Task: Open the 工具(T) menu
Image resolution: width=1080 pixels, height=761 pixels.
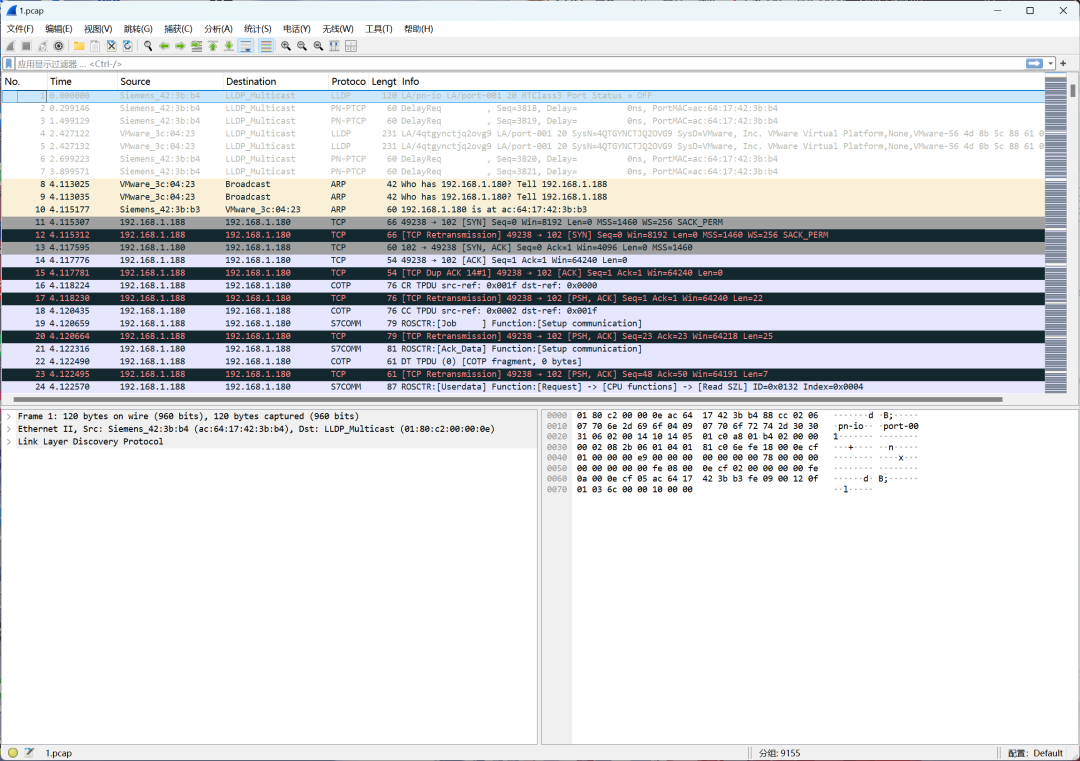Action: tap(378, 29)
